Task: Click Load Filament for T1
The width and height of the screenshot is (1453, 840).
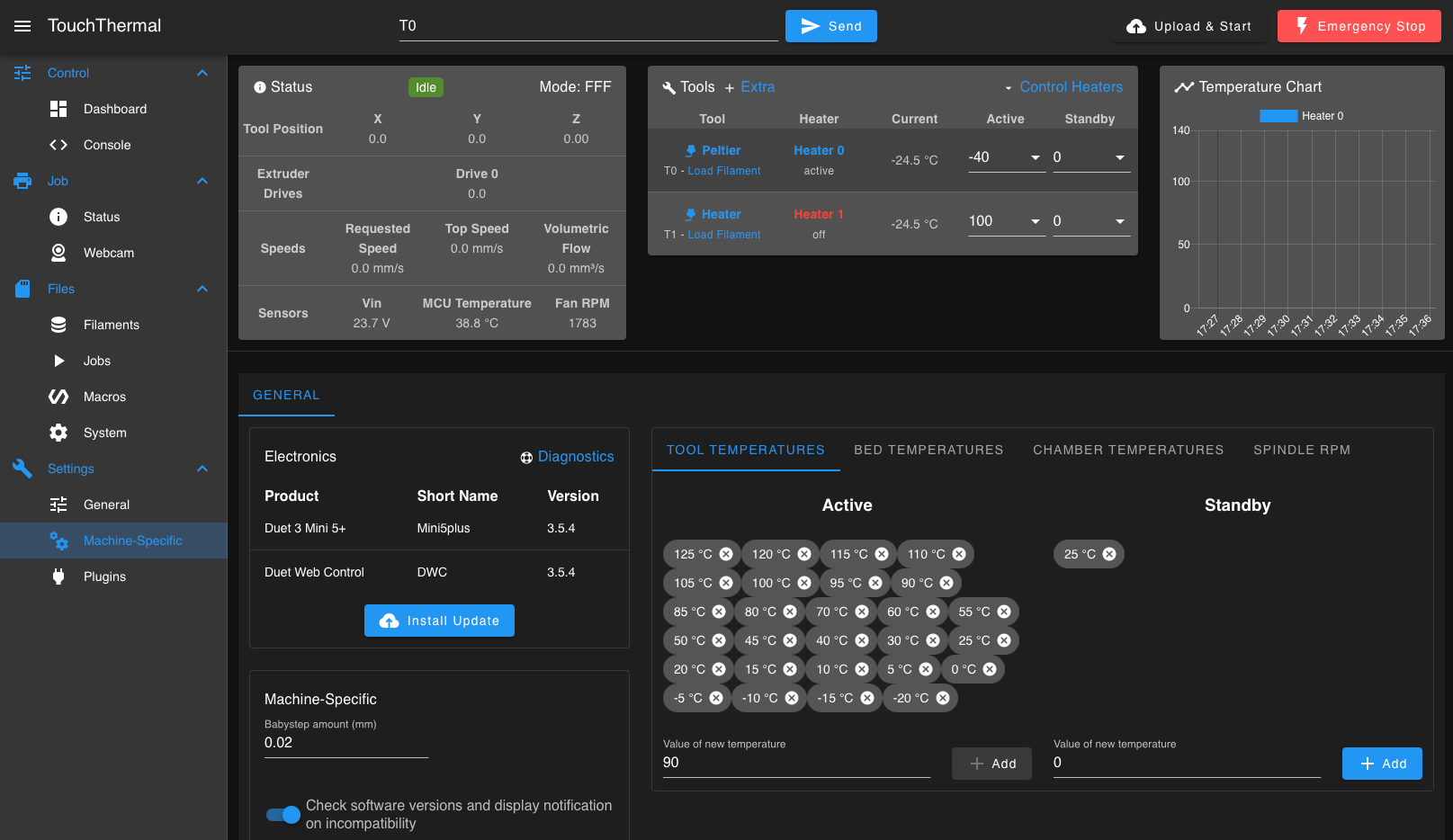Action: coord(724,235)
